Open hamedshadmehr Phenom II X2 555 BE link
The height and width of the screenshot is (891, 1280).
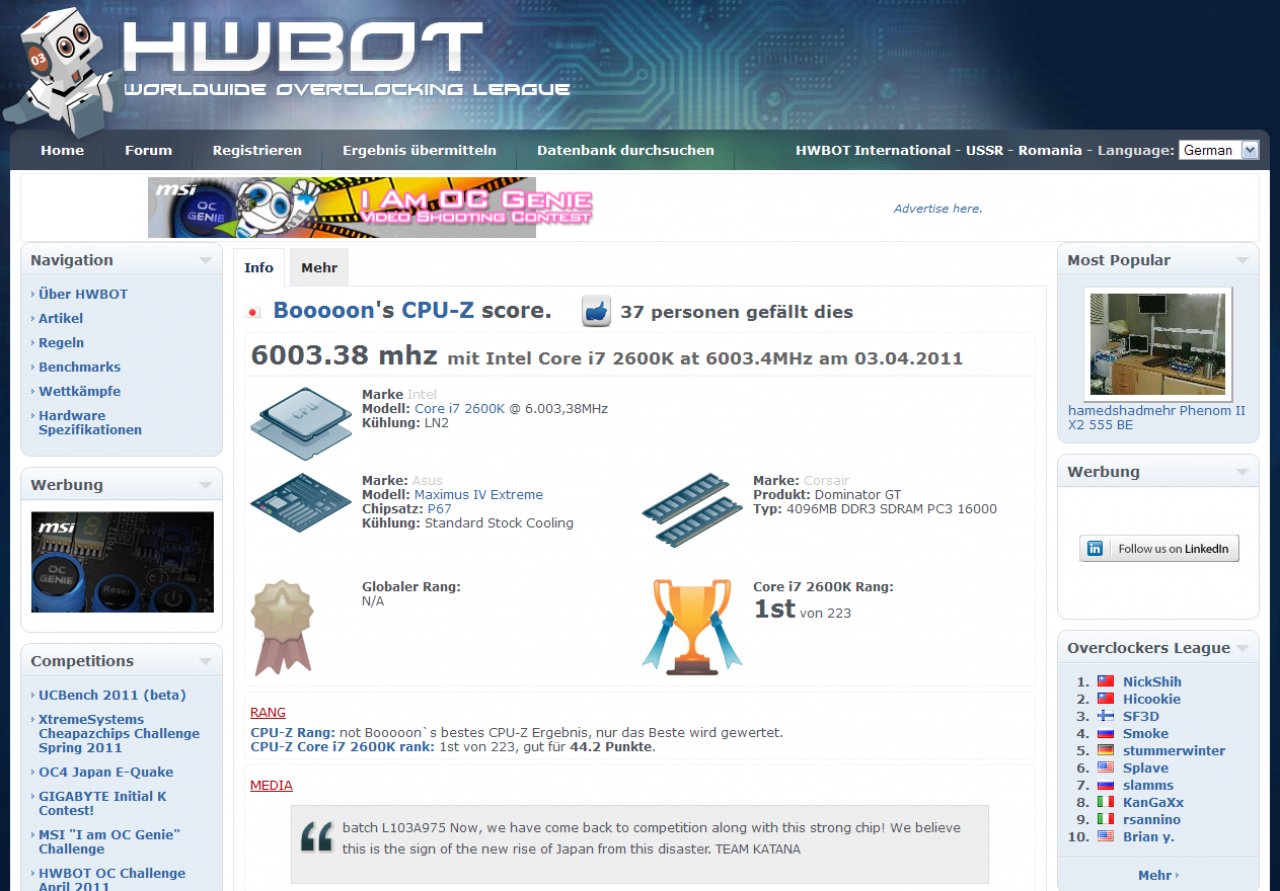tap(1157, 417)
